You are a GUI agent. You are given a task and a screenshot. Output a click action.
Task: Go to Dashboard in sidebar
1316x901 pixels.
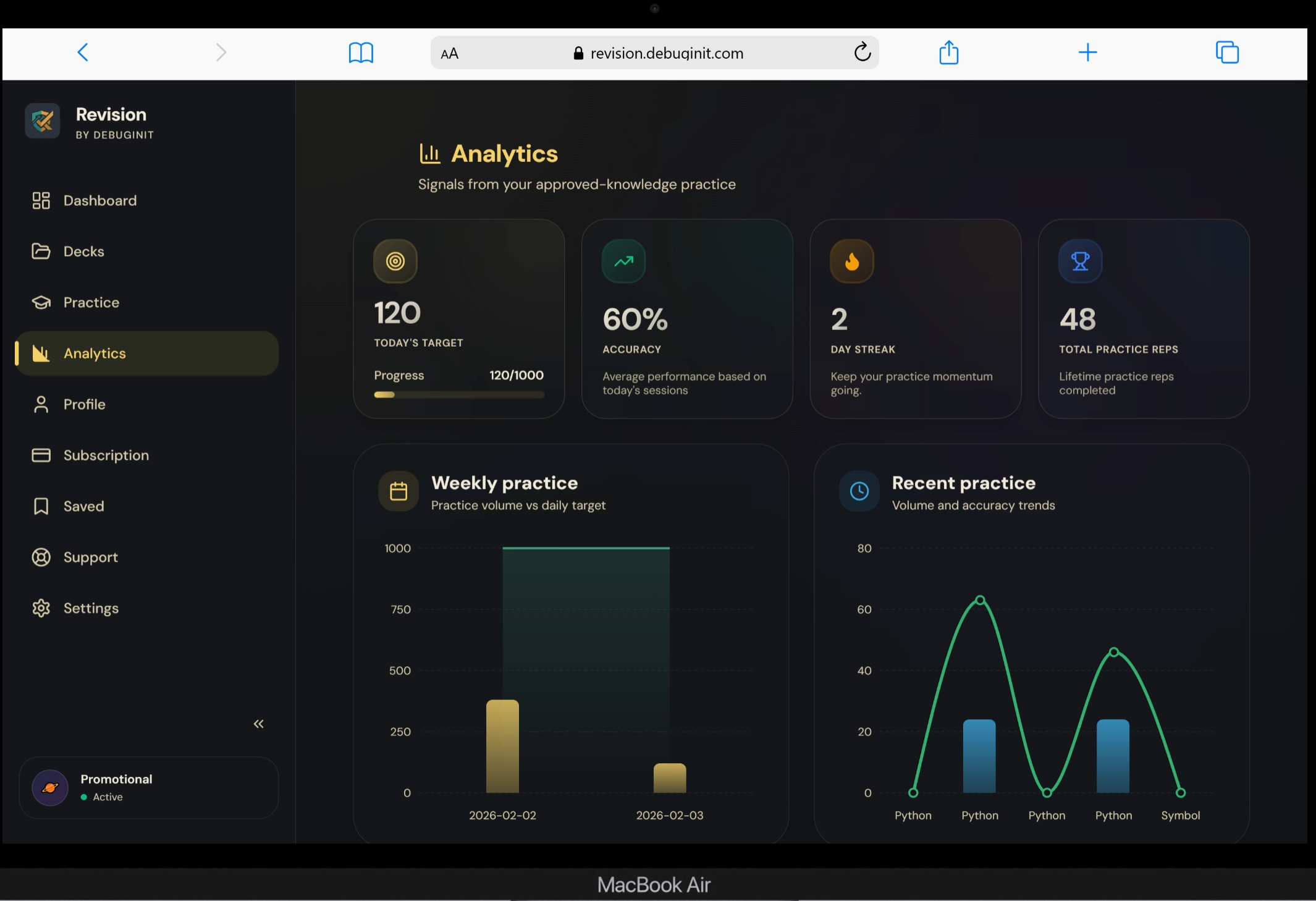coord(99,201)
